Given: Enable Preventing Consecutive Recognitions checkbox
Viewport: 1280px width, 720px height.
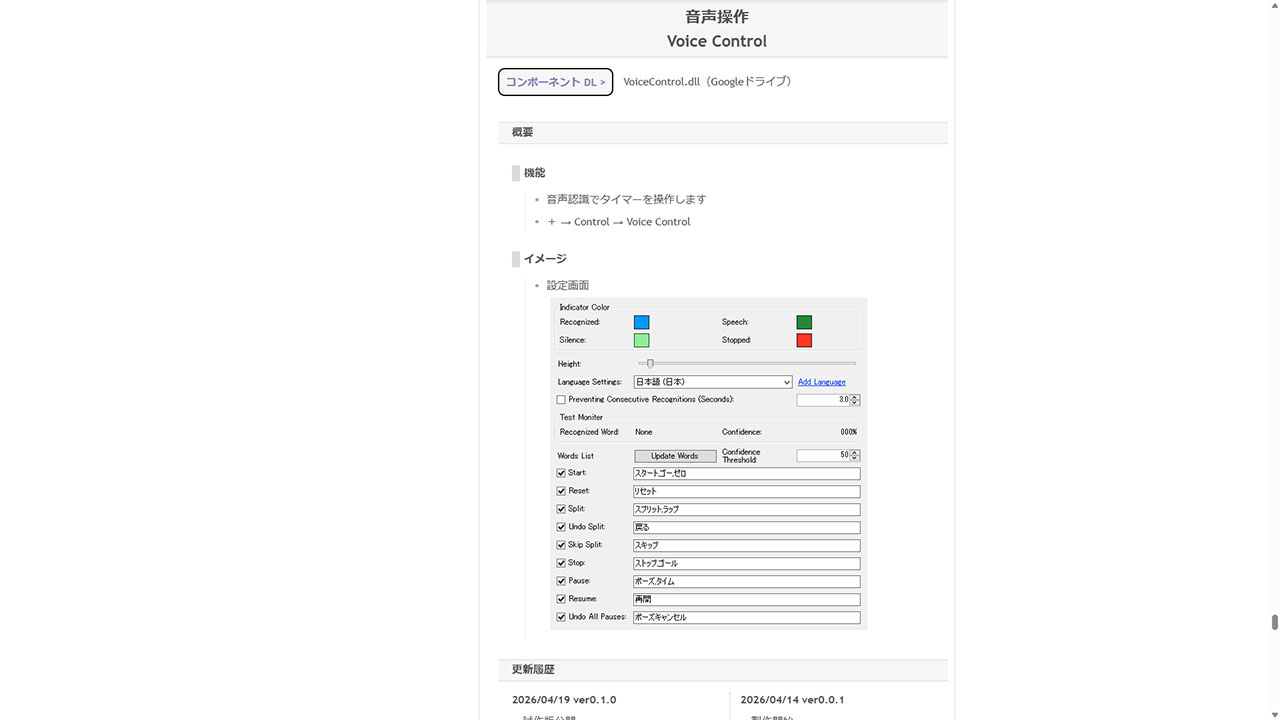Looking at the screenshot, I should point(561,400).
